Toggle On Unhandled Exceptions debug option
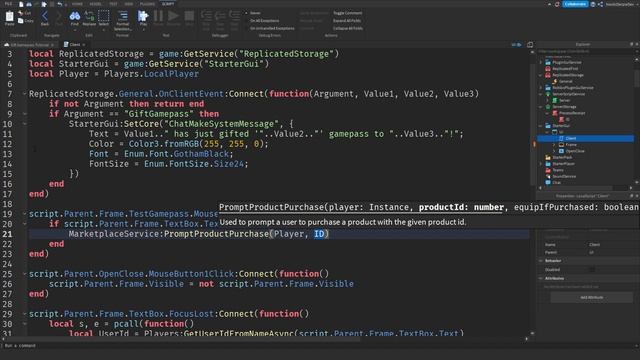This screenshot has height=360, width=640. coord(272,29)
